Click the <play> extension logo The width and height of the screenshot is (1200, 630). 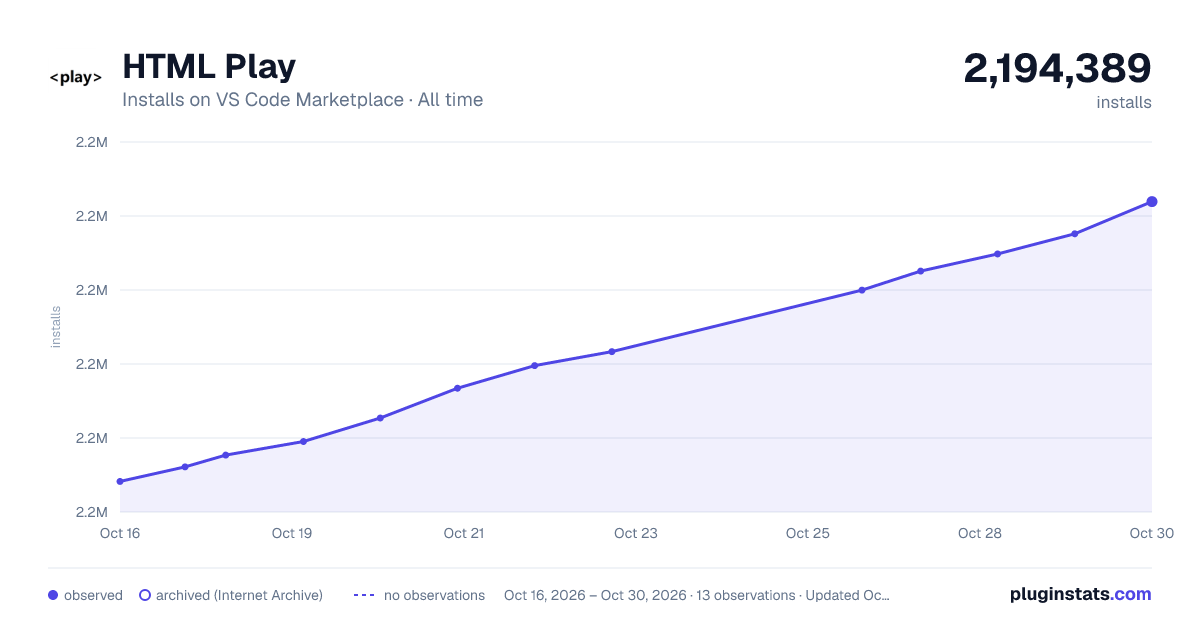click(76, 77)
